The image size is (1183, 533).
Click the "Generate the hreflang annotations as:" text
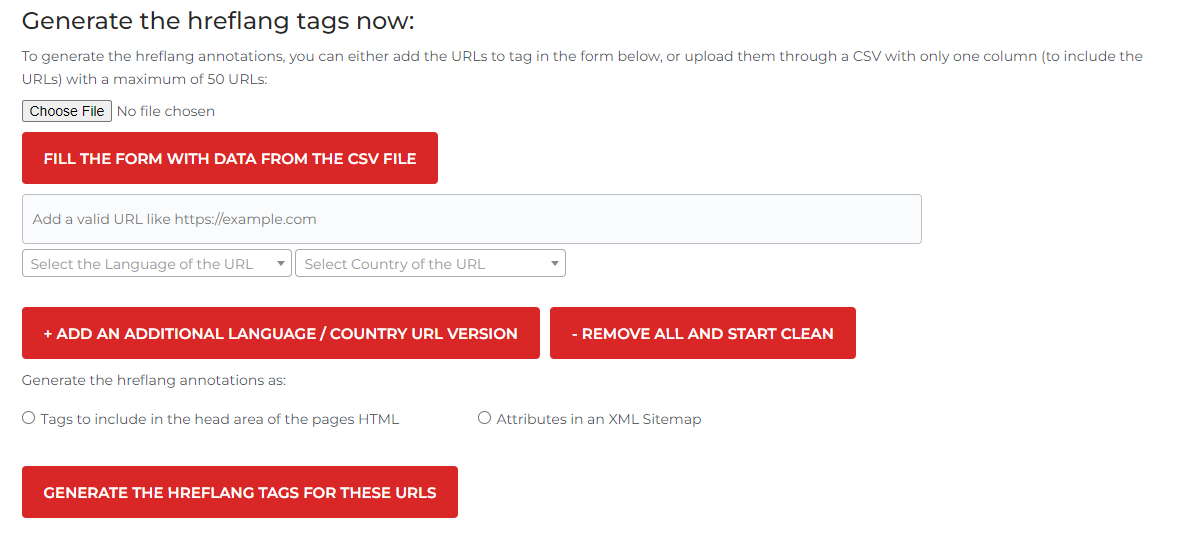(154, 381)
